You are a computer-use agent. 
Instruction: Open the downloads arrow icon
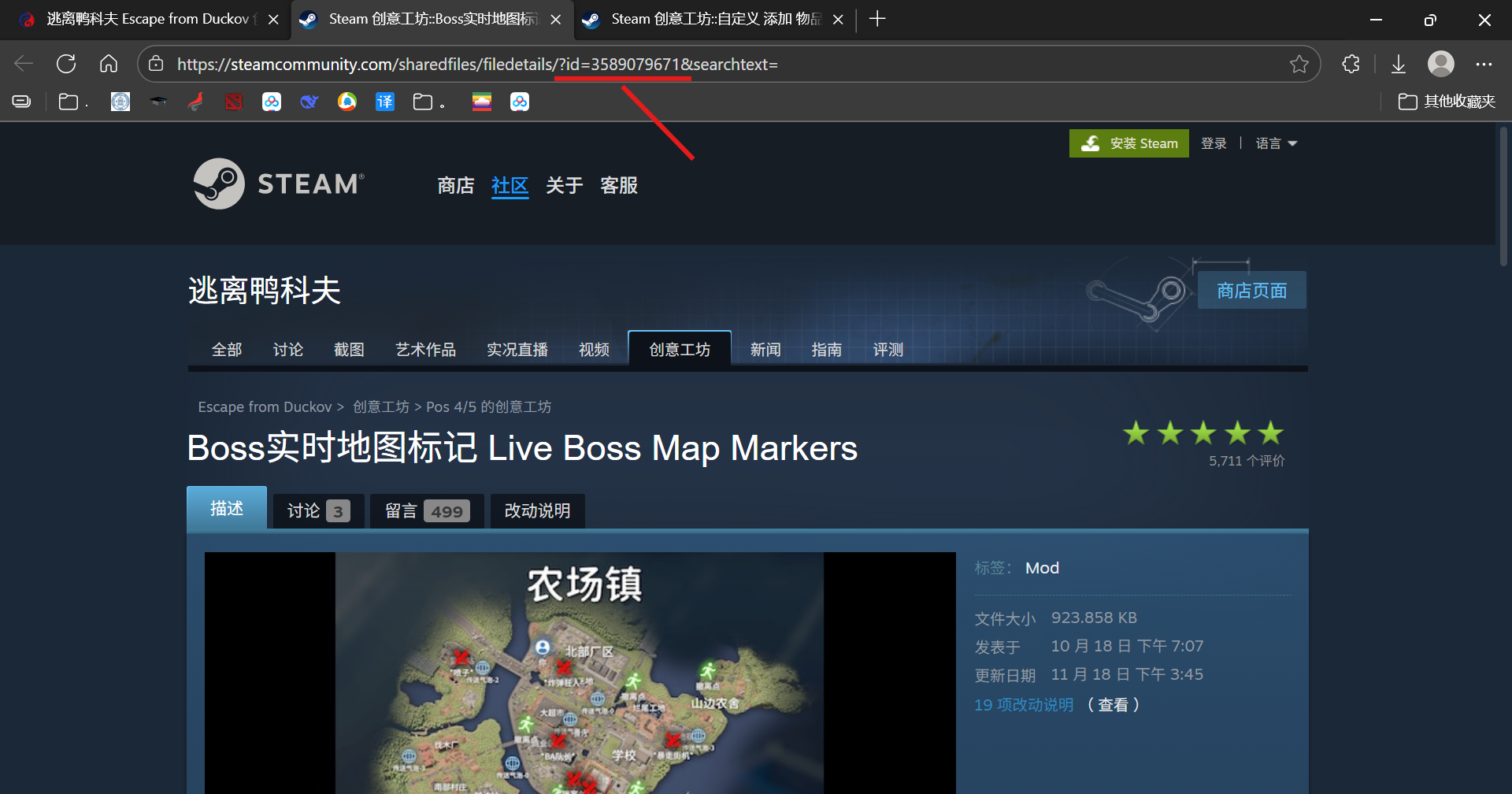pyautogui.click(x=1398, y=64)
